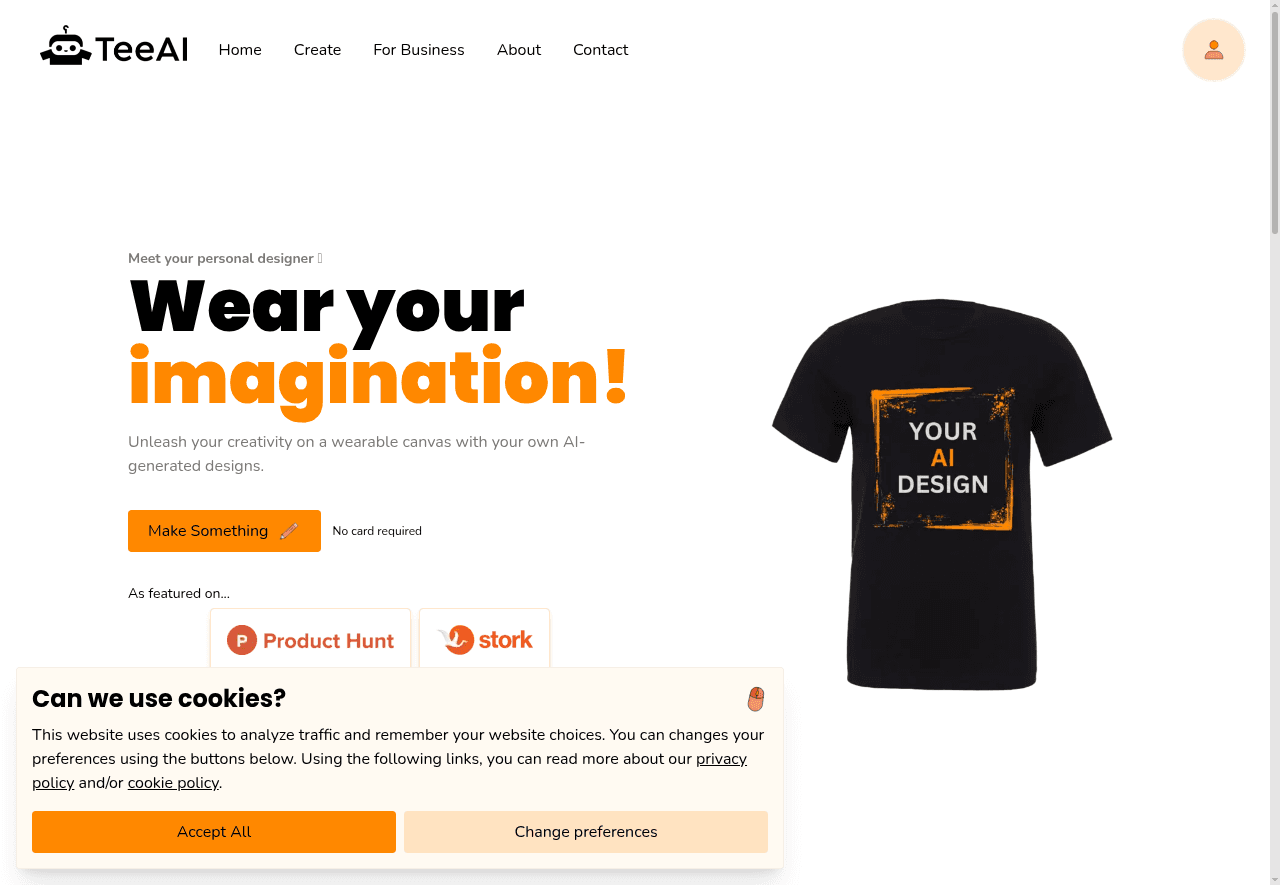Open Change preferences for cookies
Viewport: 1280px width, 885px height.
pyautogui.click(x=586, y=832)
